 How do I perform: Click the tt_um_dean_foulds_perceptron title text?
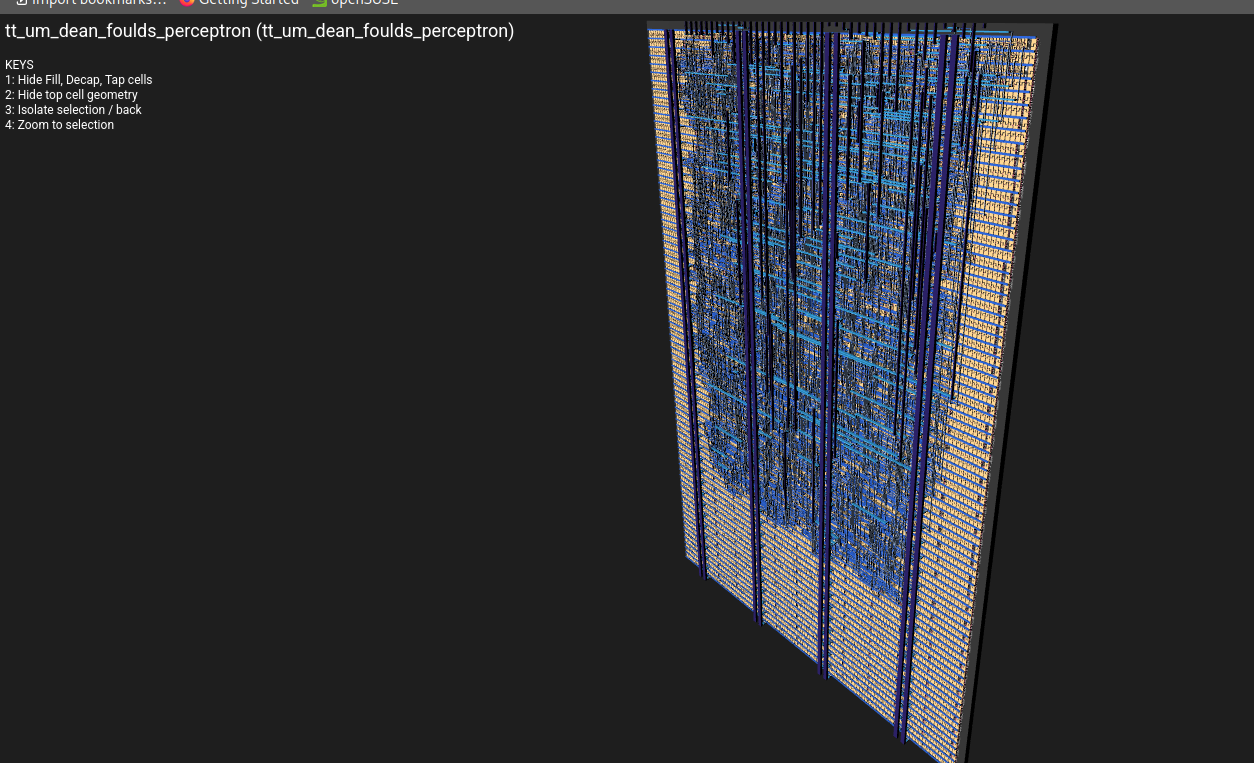pyautogui.click(x=260, y=31)
